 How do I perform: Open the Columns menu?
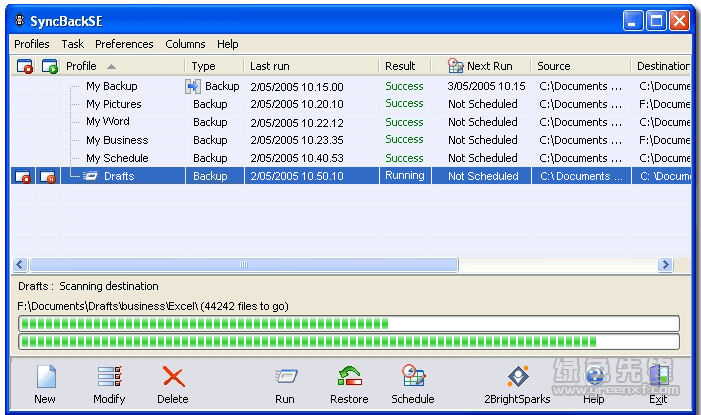click(185, 44)
